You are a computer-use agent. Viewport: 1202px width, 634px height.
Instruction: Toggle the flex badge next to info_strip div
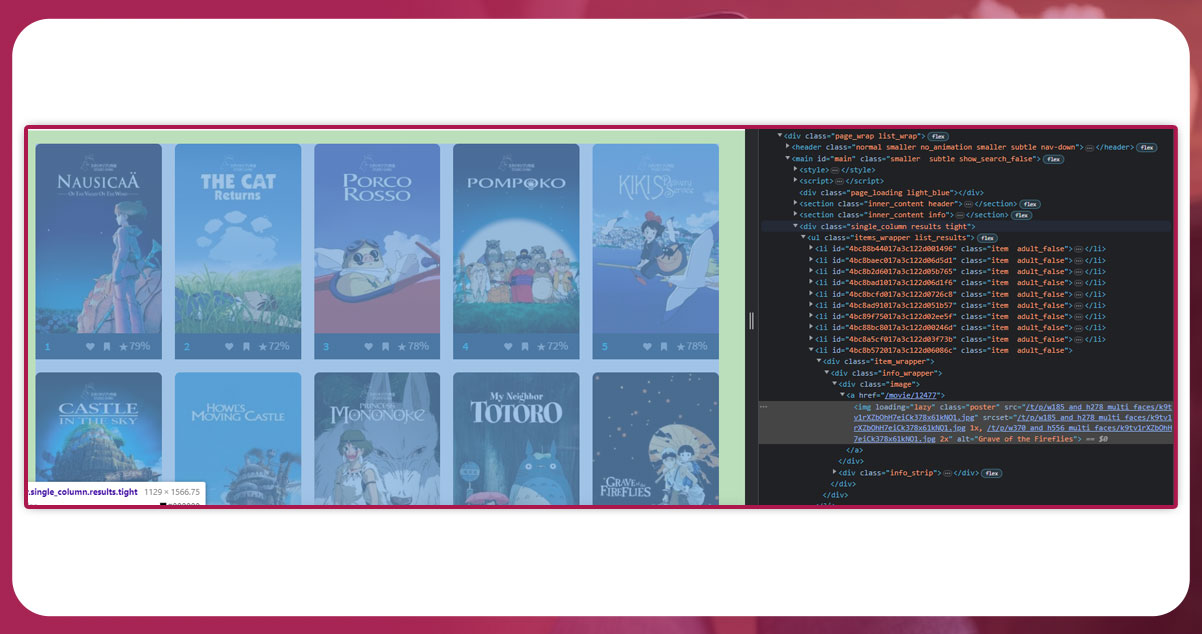(x=992, y=472)
